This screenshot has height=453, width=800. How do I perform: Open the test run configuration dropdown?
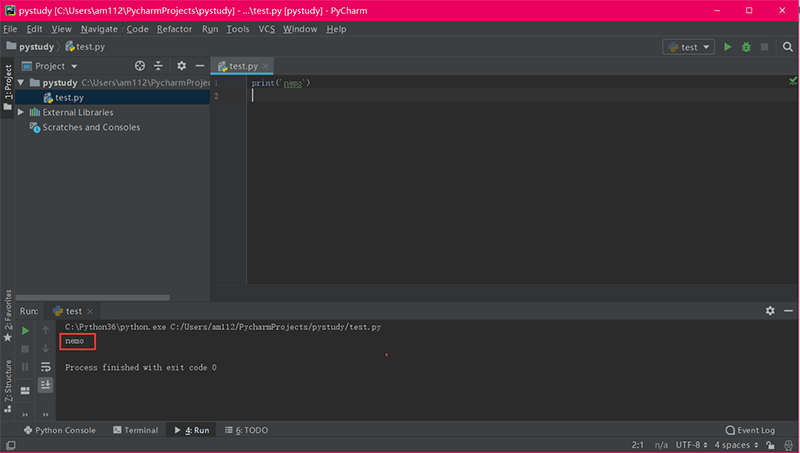688,47
